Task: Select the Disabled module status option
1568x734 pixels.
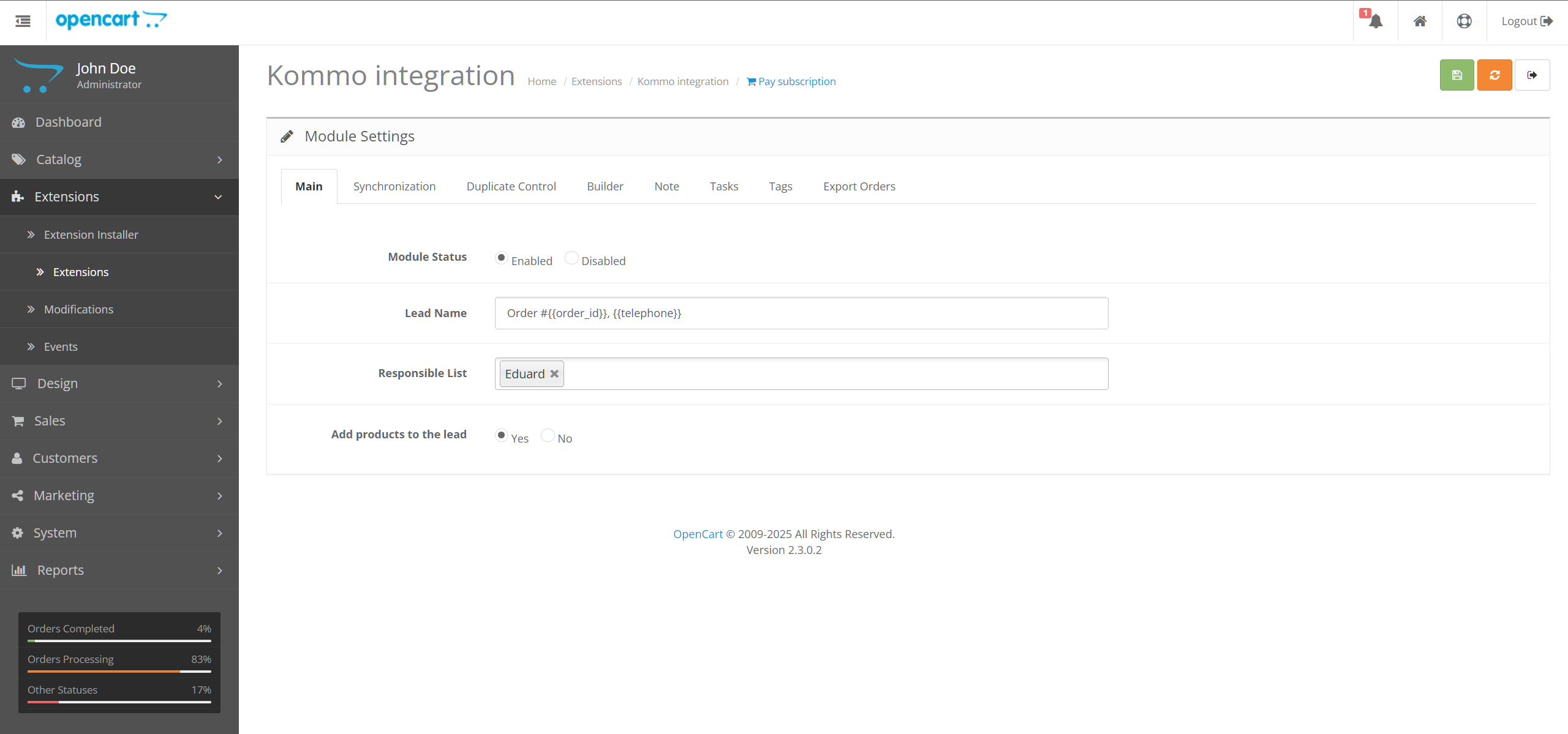Action: 571,258
